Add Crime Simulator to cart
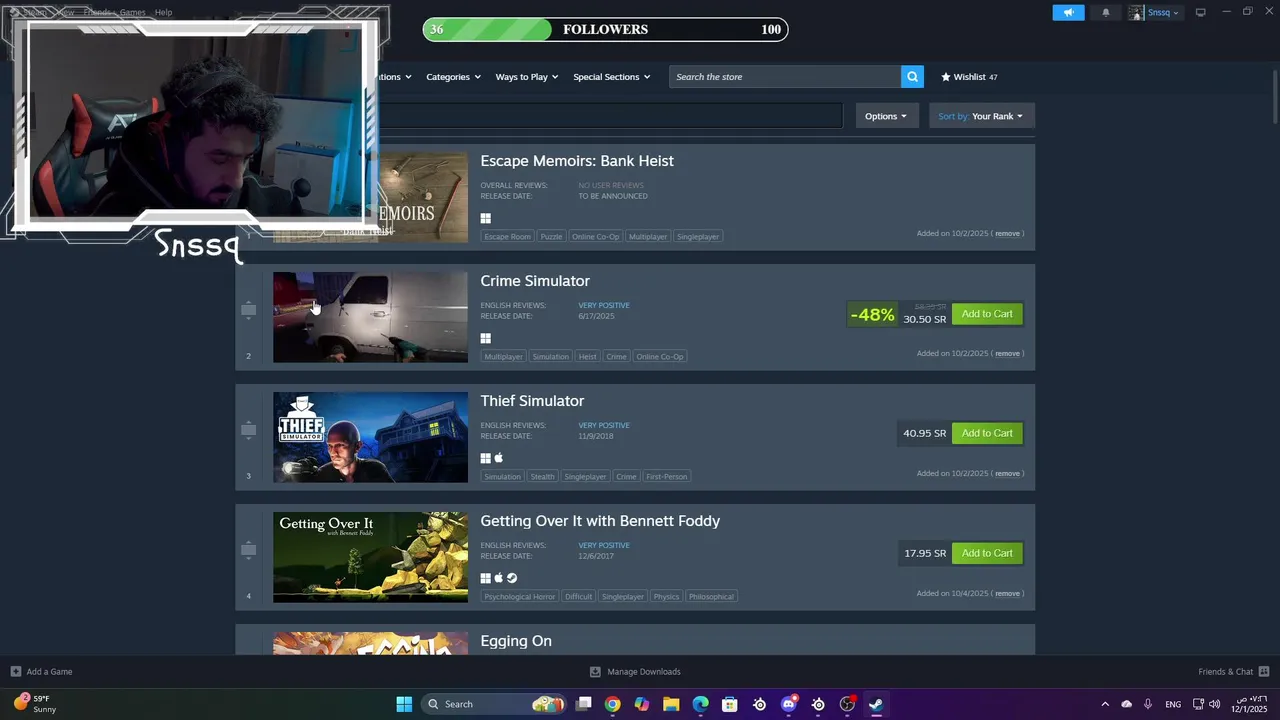 coord(987,314)
